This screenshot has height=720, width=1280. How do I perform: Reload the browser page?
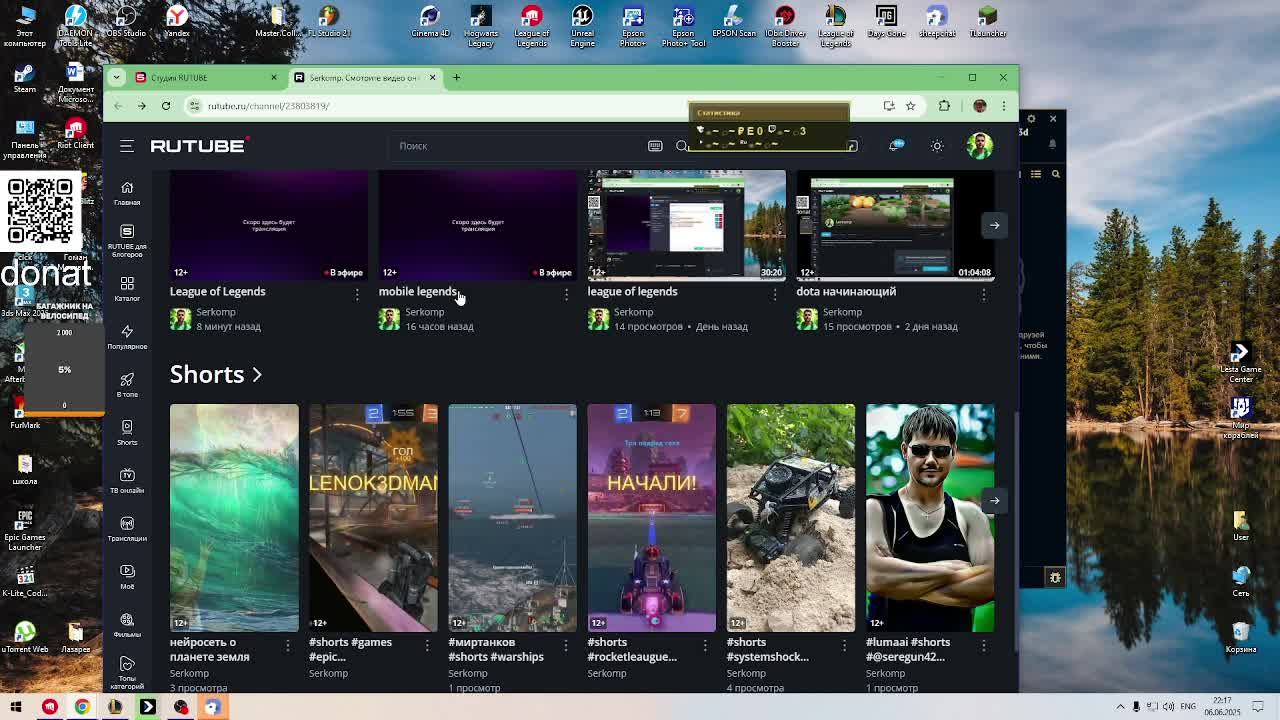(x=166, y=106)
